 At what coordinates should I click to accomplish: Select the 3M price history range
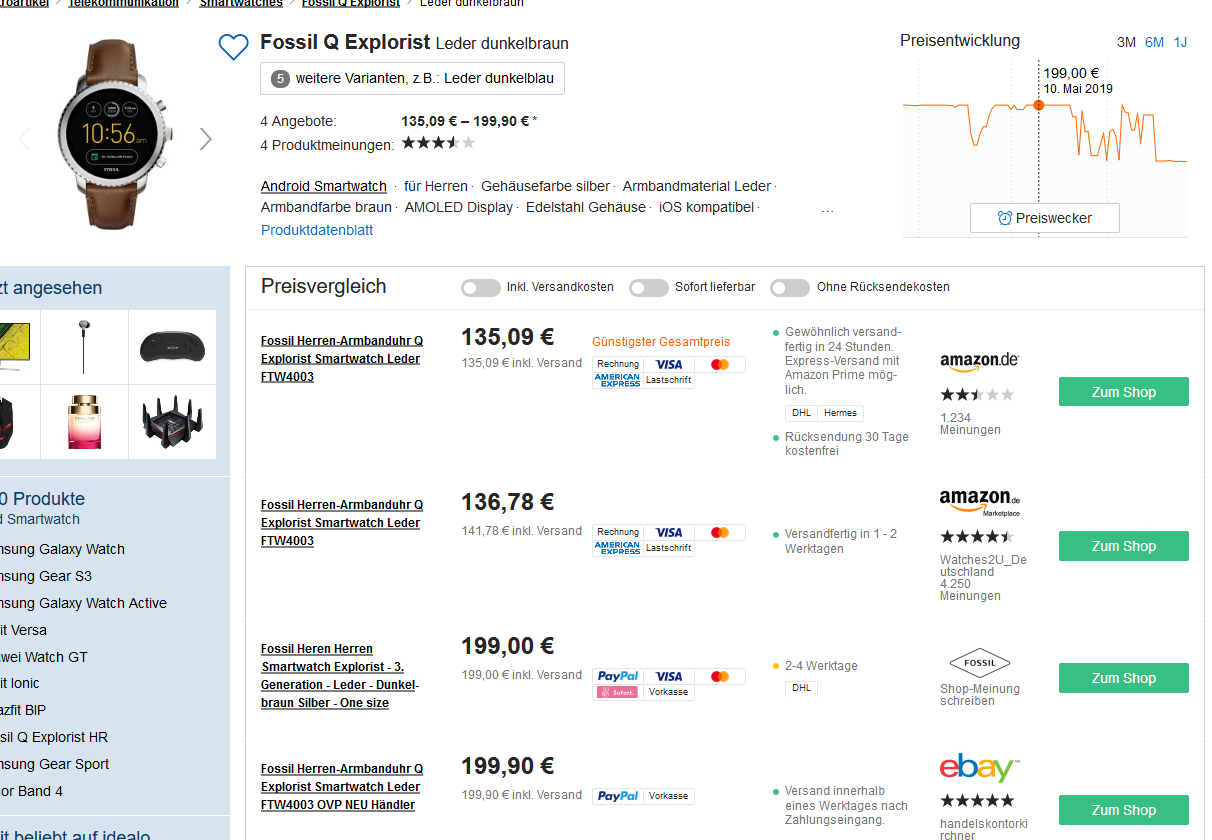1126,42
